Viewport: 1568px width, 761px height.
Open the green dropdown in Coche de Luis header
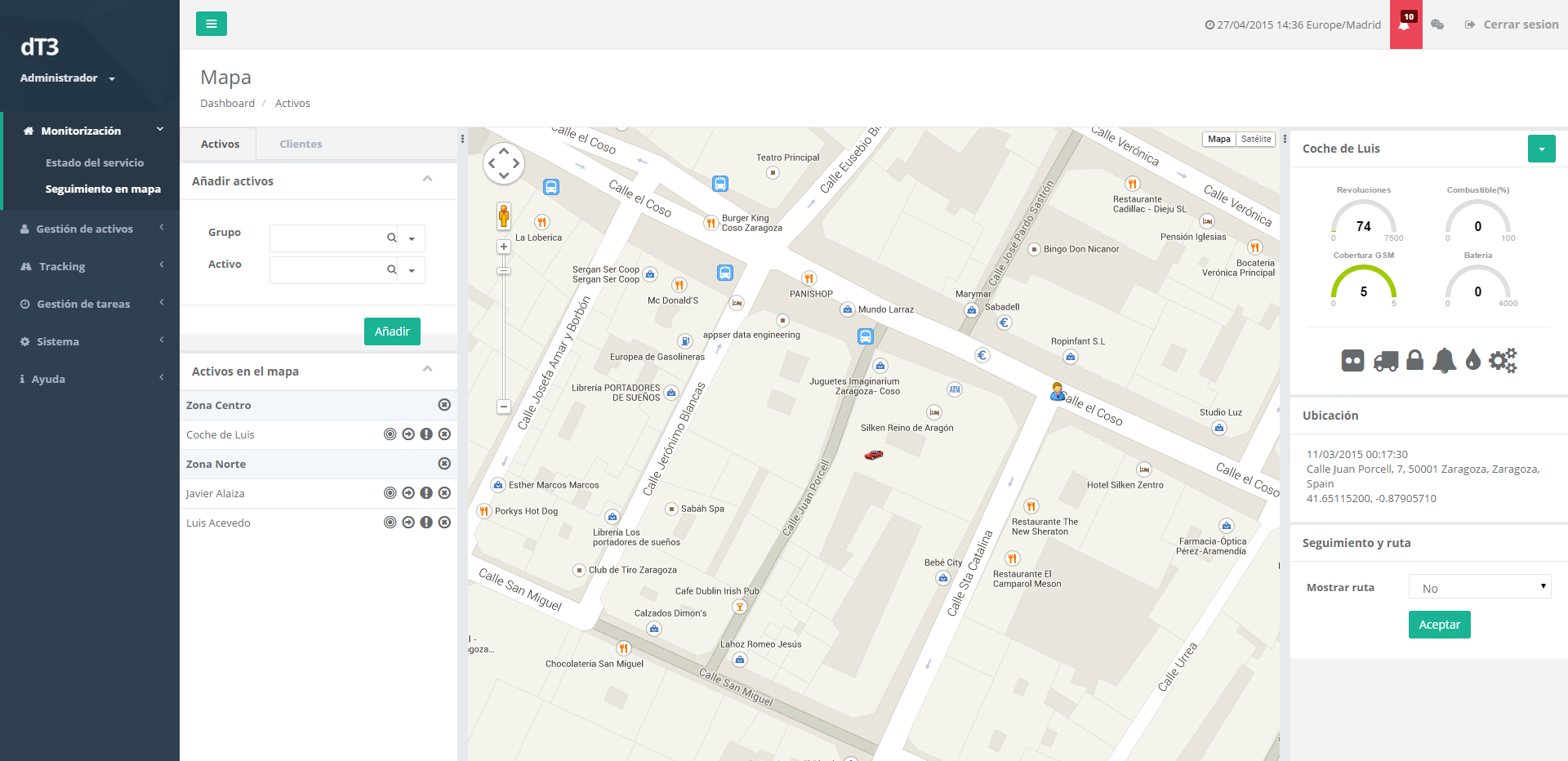pos(1542,149)
